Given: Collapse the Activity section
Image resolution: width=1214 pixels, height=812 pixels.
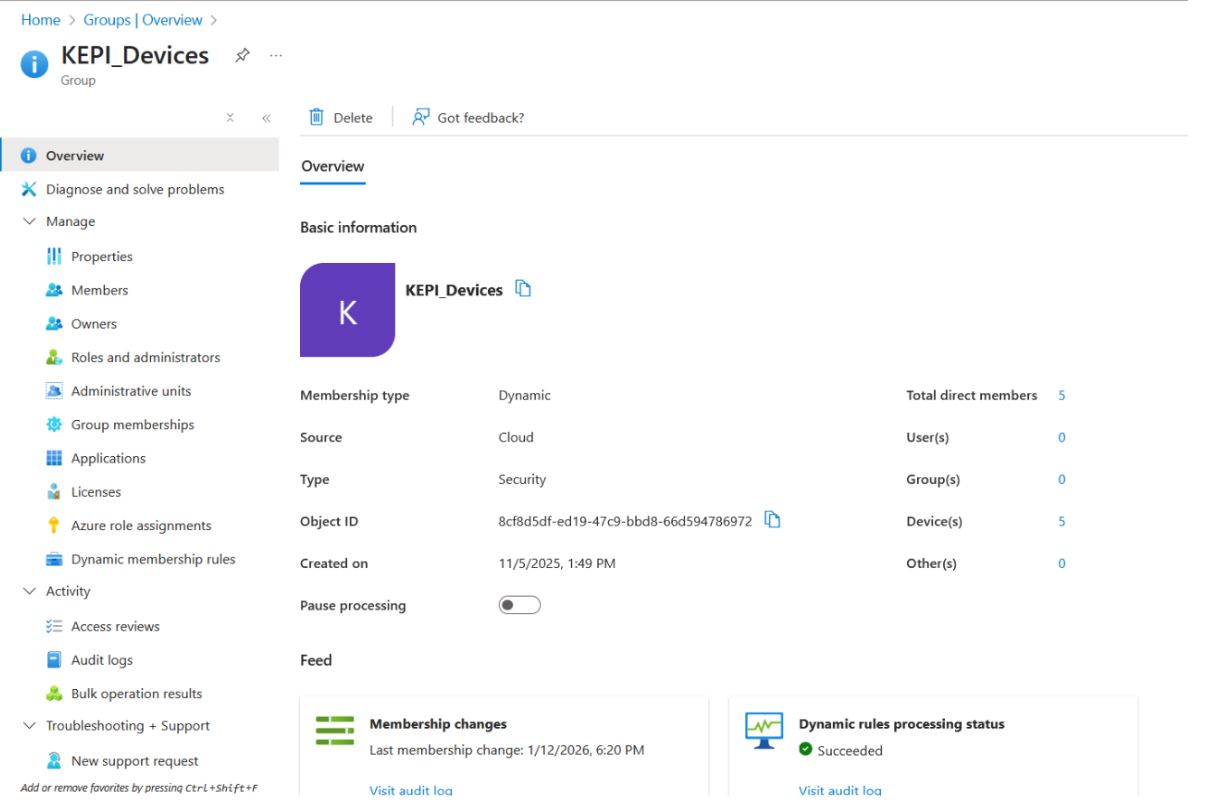Looking at the screenshot, I should tap(29, 592).
